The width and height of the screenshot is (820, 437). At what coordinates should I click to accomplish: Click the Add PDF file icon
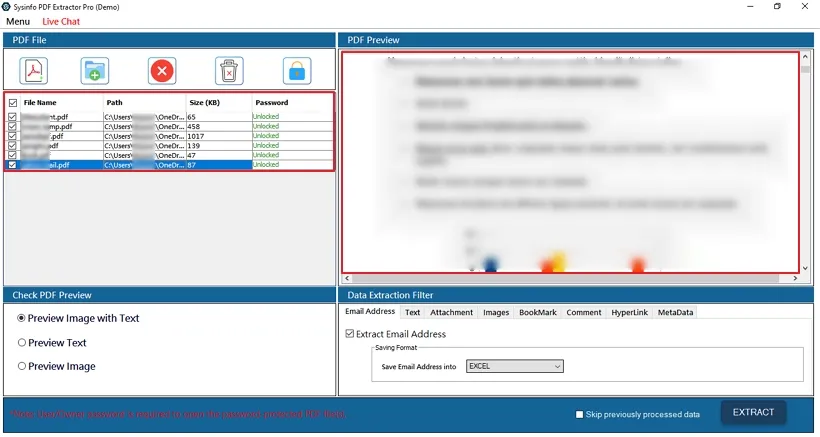pos(34,71)
